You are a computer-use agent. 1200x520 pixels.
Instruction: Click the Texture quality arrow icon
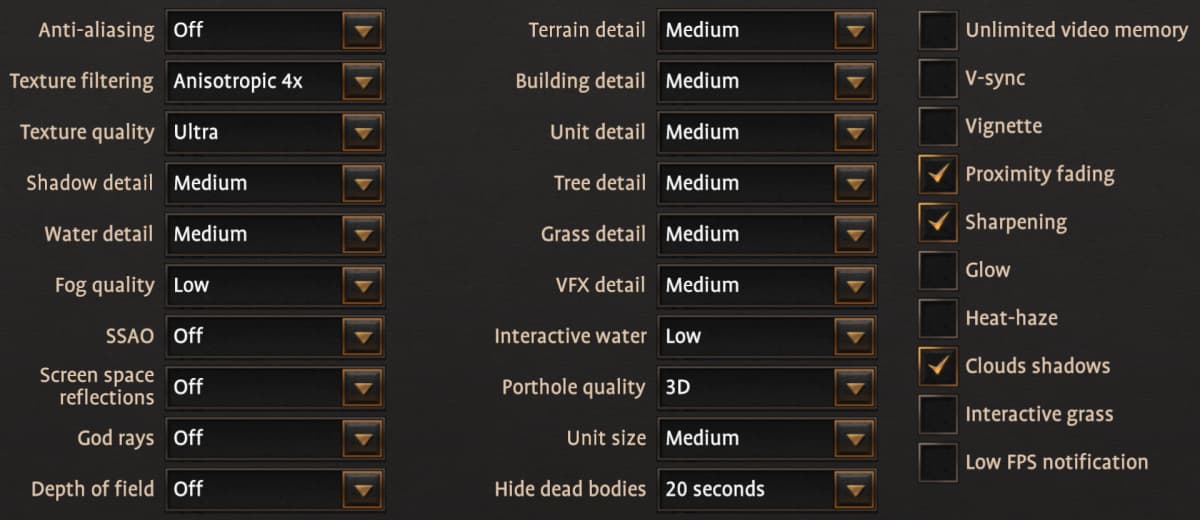tap(361, 133)
